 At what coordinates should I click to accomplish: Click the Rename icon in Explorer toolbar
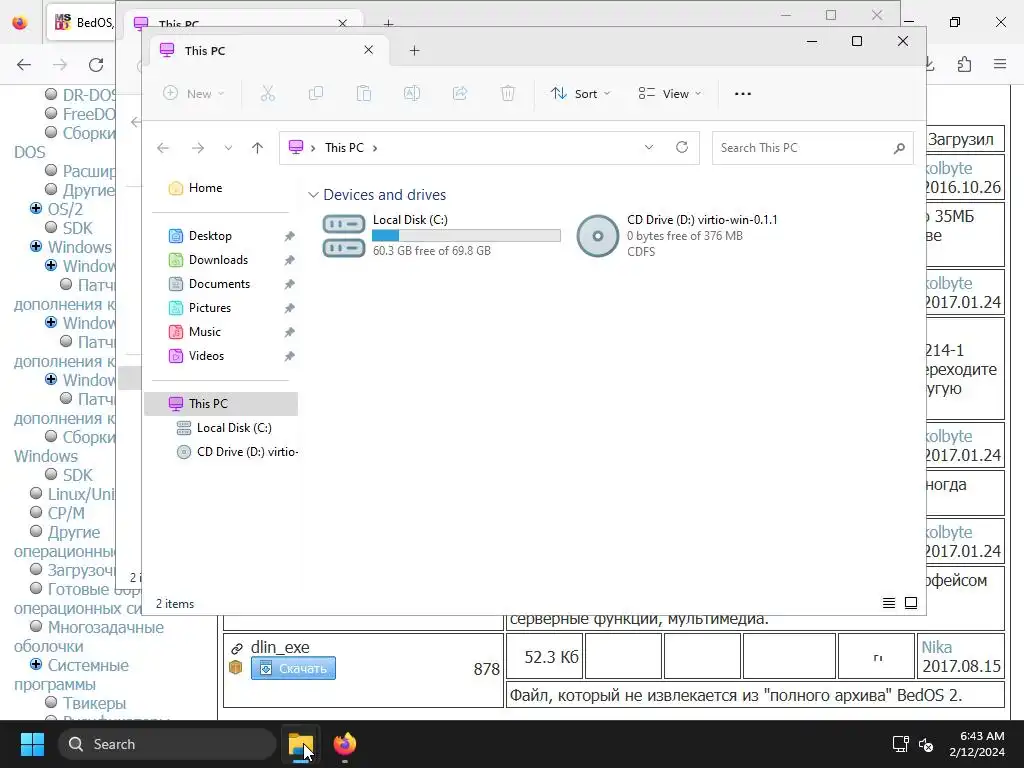(412, 93)
